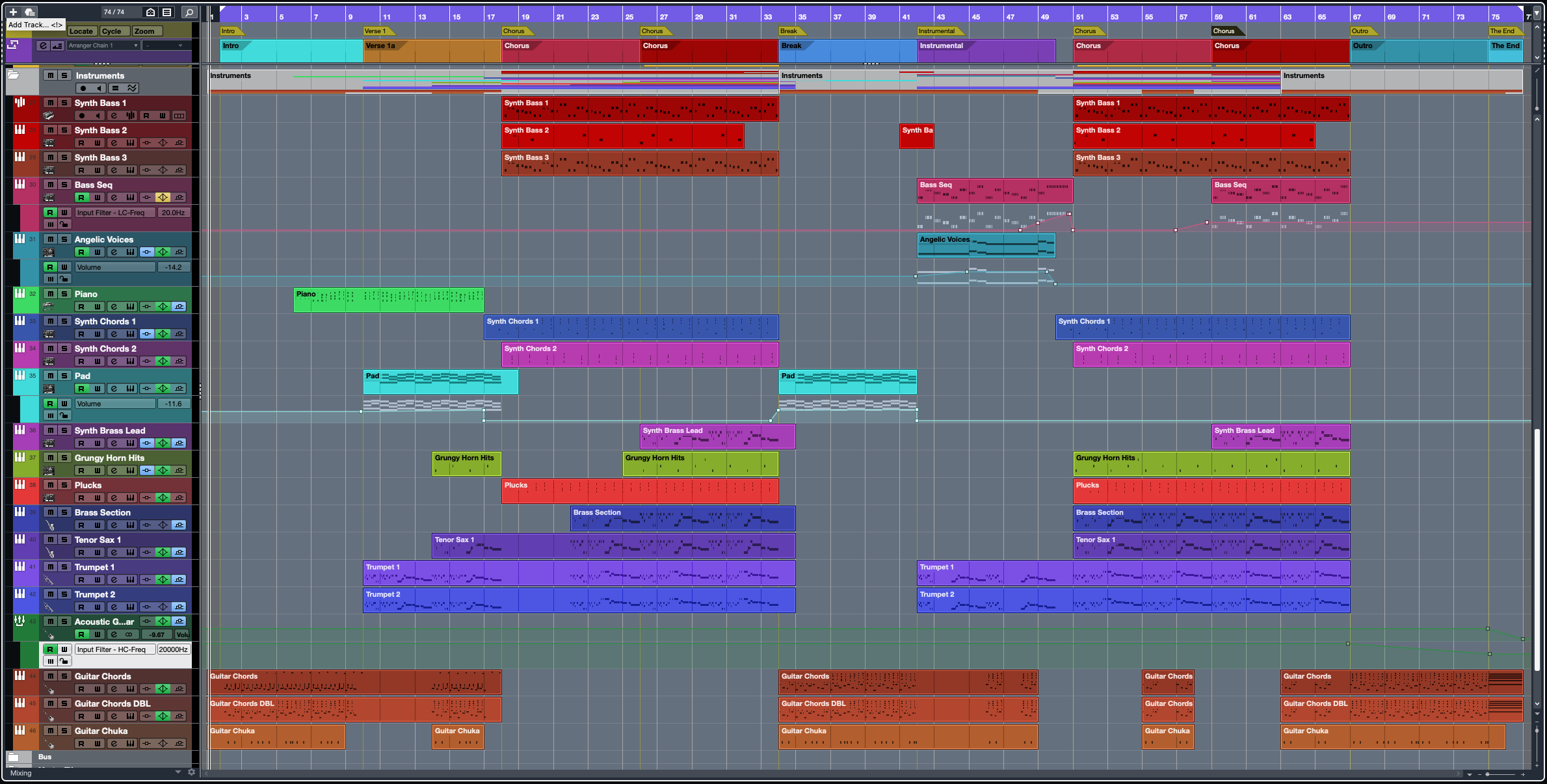Open Pad Volume automation parameter selector
1547x784 pixels.
pos(115,404)
